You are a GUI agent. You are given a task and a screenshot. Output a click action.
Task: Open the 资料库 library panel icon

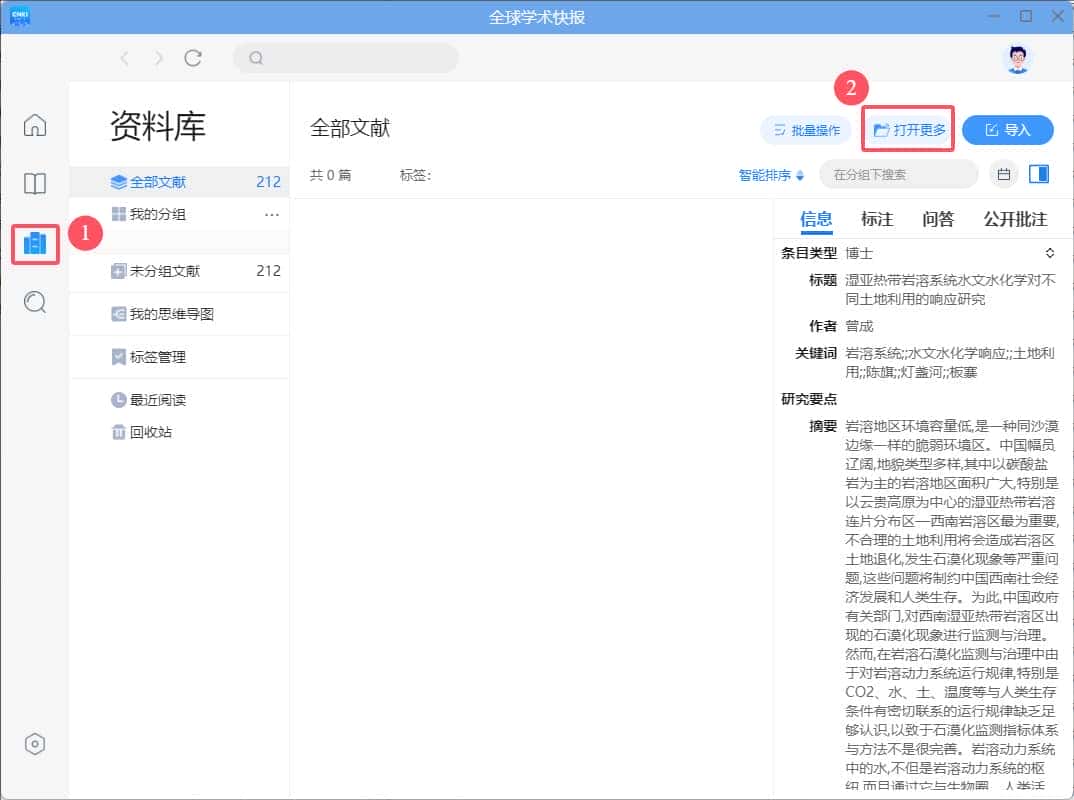click(x=34, y=243)
